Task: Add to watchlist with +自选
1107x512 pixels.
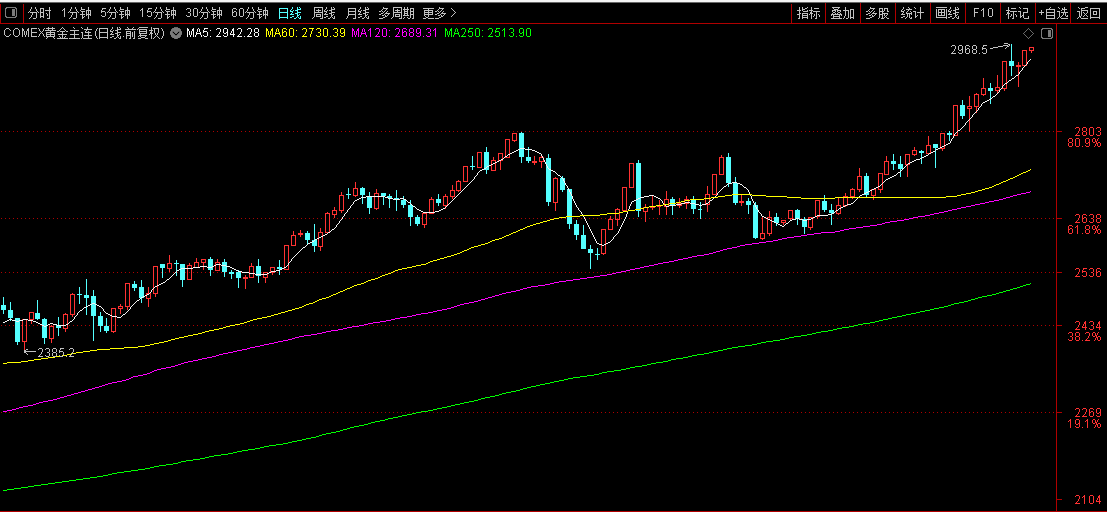Action: click(1053, 13)
